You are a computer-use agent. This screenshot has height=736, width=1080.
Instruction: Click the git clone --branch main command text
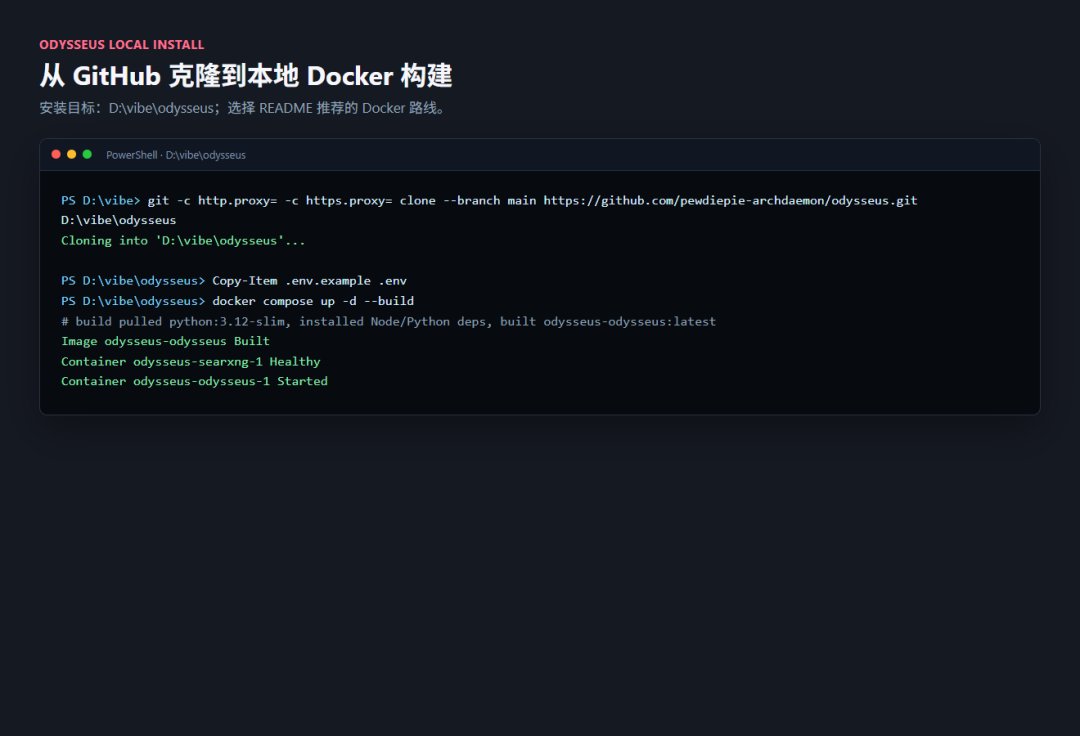532,200
